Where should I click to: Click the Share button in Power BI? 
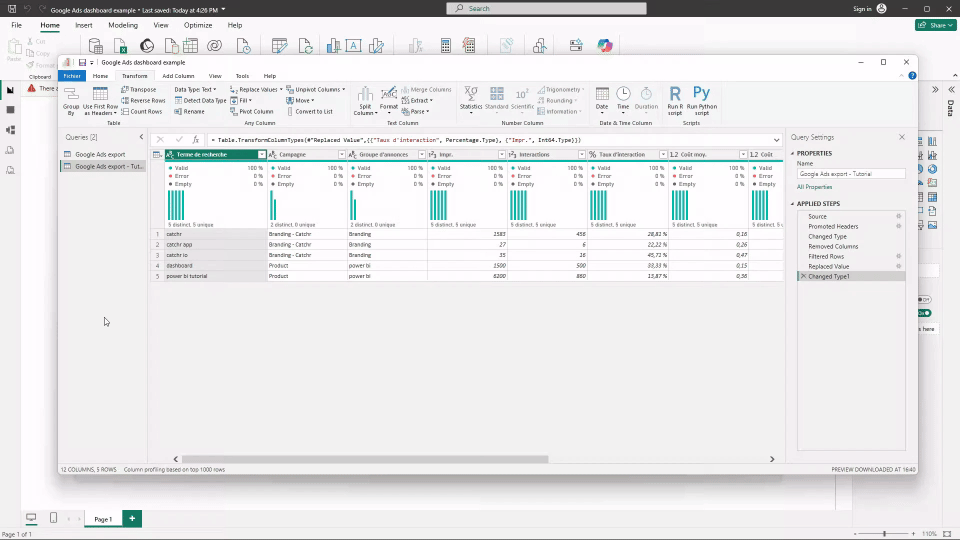[936, 25]
